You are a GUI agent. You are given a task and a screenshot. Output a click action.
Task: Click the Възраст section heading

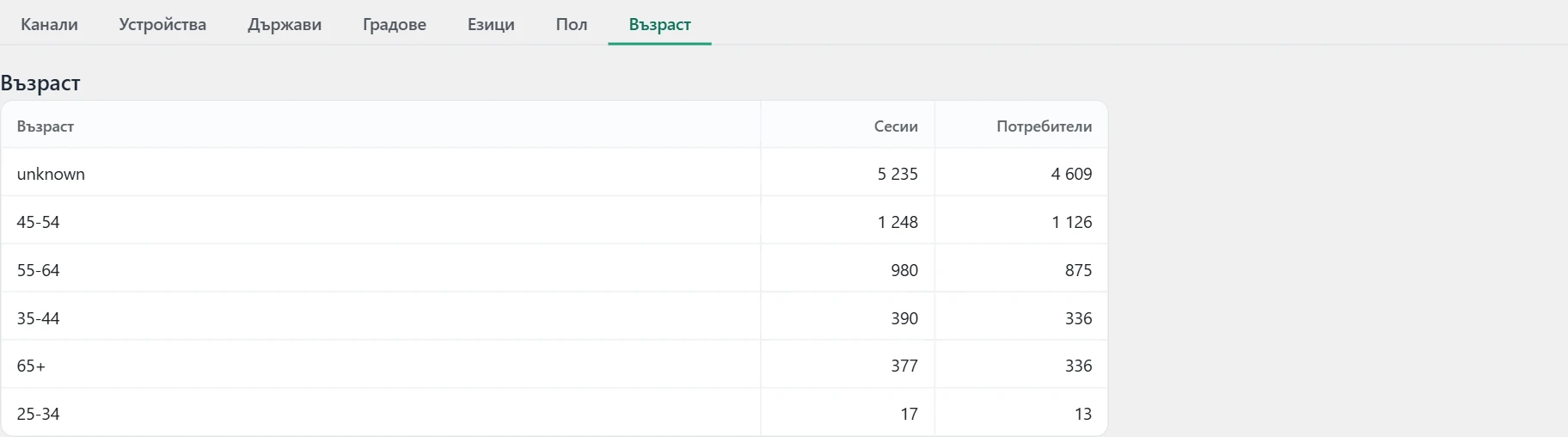40,83
